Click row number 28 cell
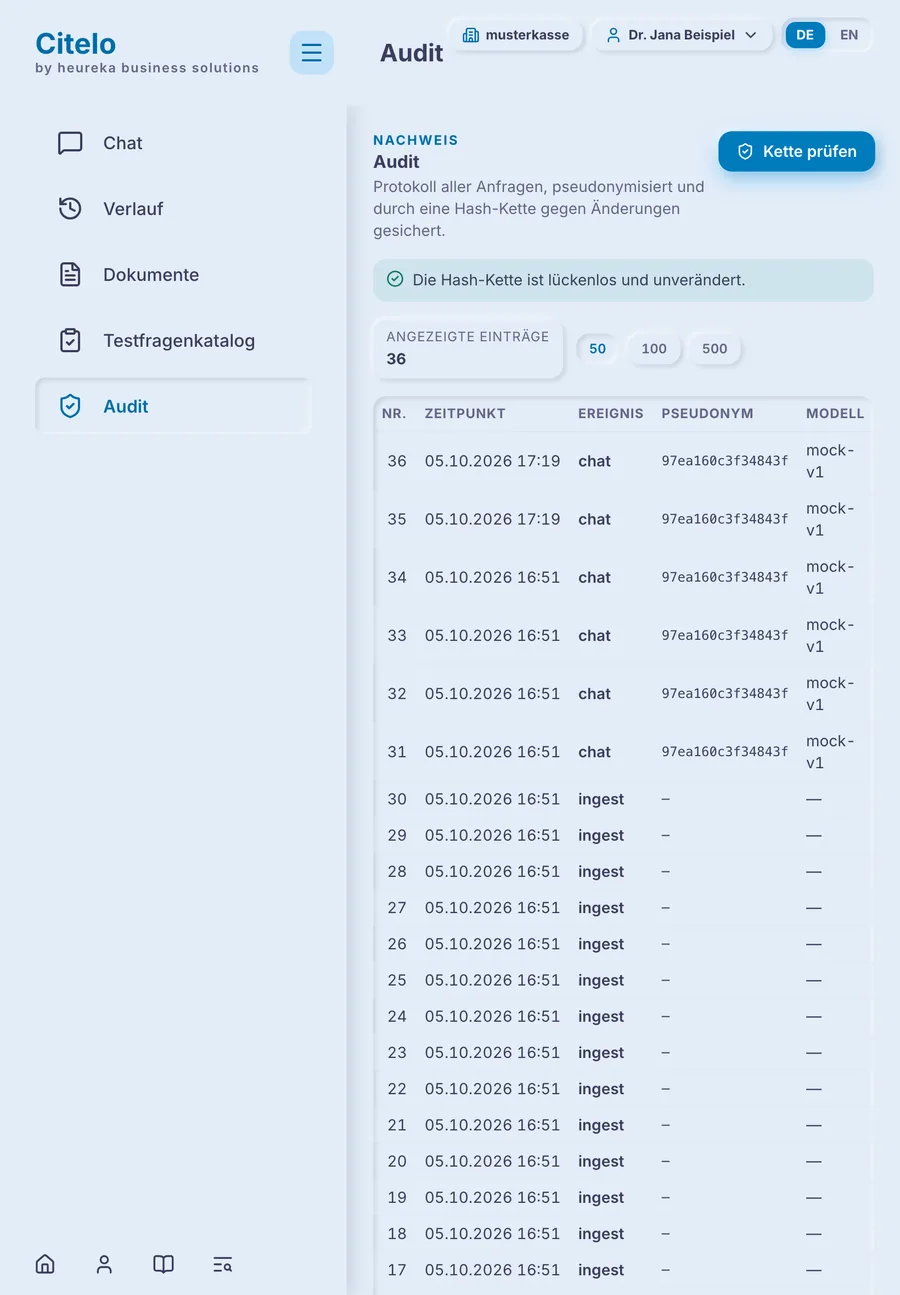This screenshot has width=900, height=1295. pos(397,871)
